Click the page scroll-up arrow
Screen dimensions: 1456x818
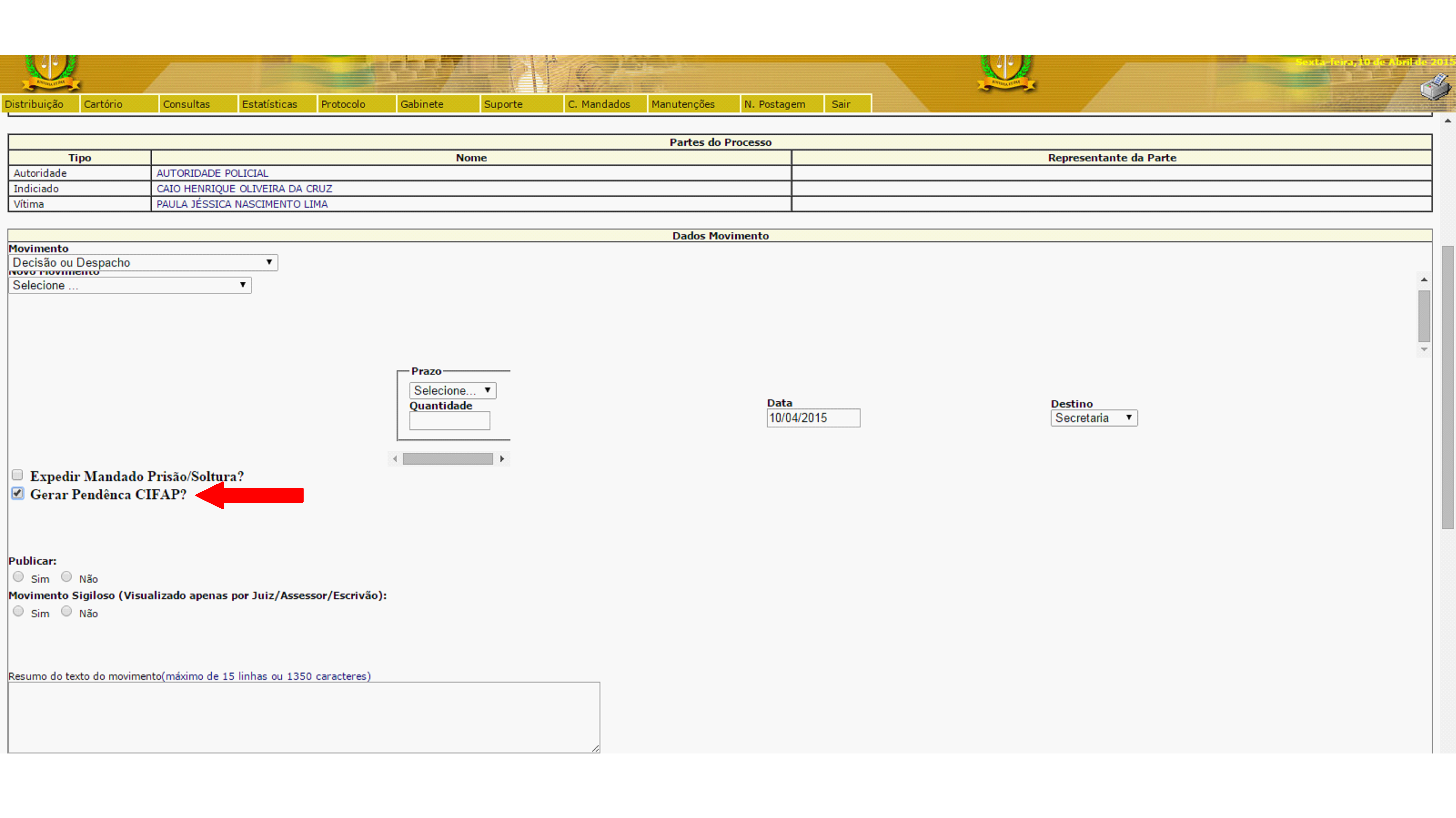pyautogui.click(x=1448, y=120)
